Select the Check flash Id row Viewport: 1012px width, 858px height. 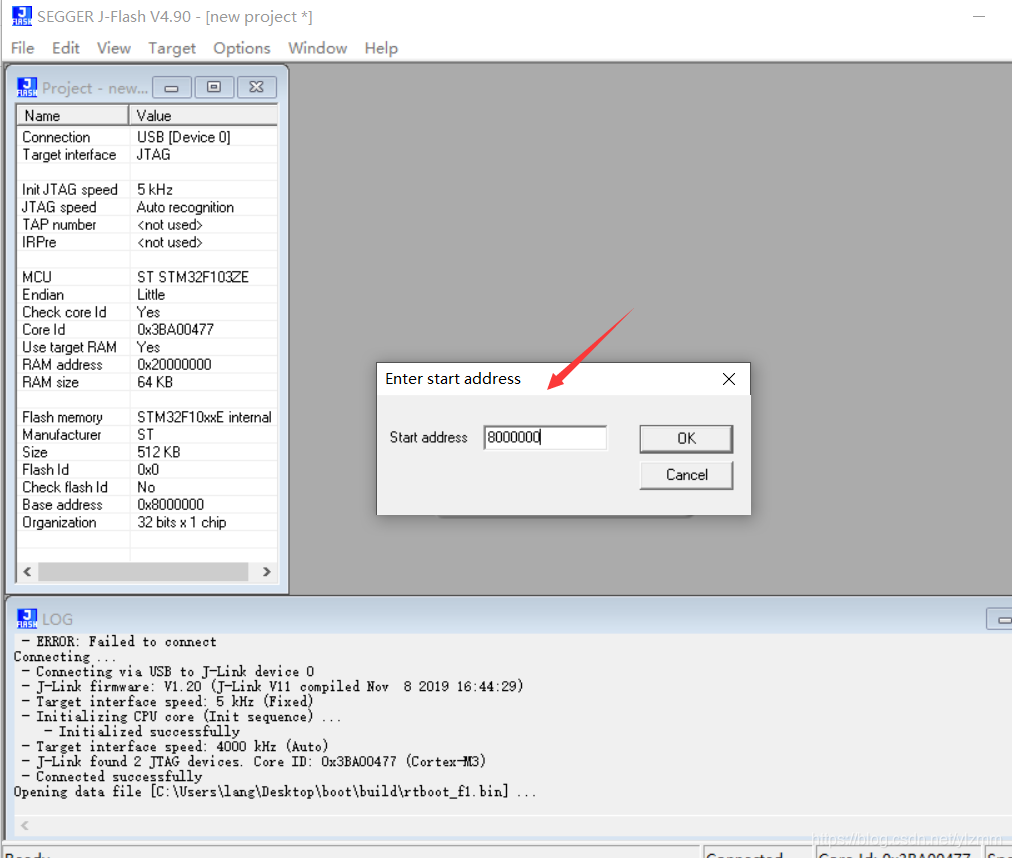pos(147,487)
